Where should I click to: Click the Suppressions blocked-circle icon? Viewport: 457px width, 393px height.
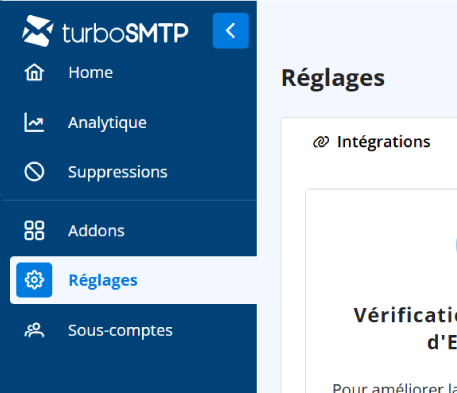pos(34,172)
